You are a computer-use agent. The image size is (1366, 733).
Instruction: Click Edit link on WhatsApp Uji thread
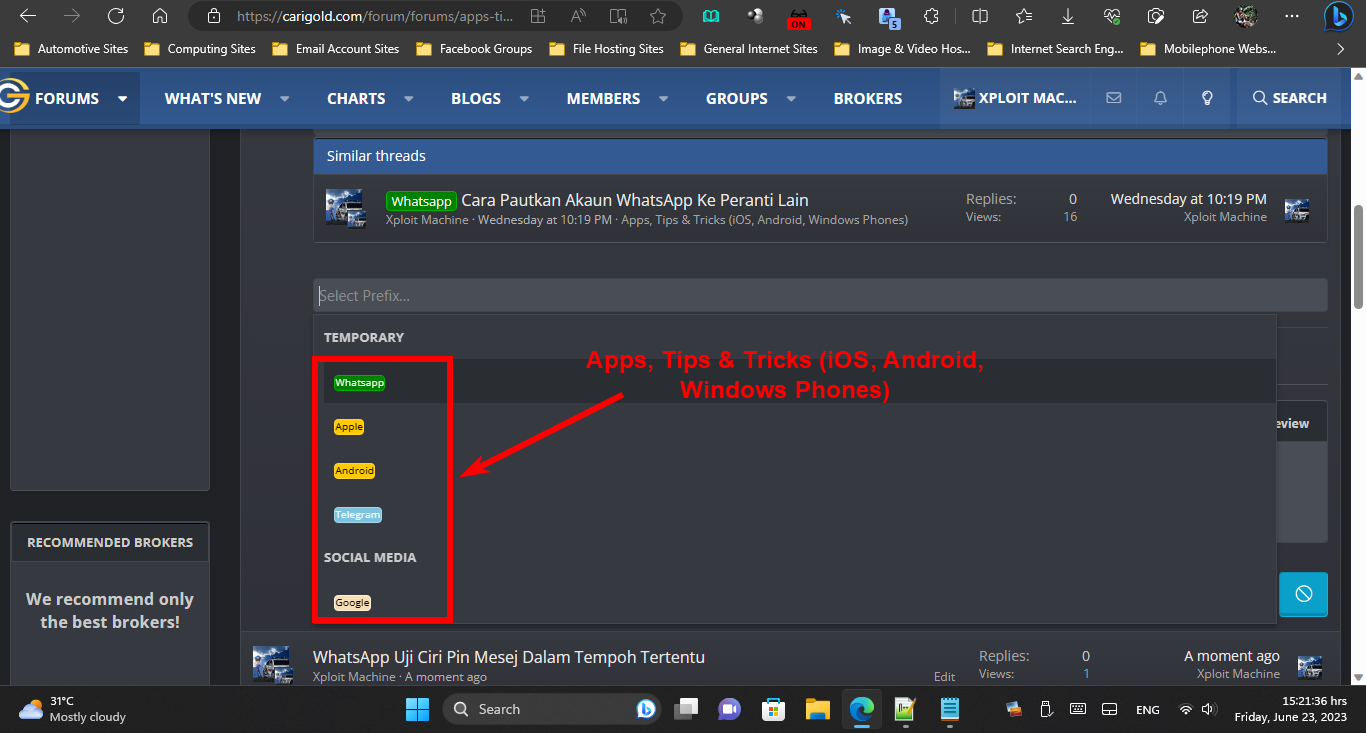(x=945, y=677)
